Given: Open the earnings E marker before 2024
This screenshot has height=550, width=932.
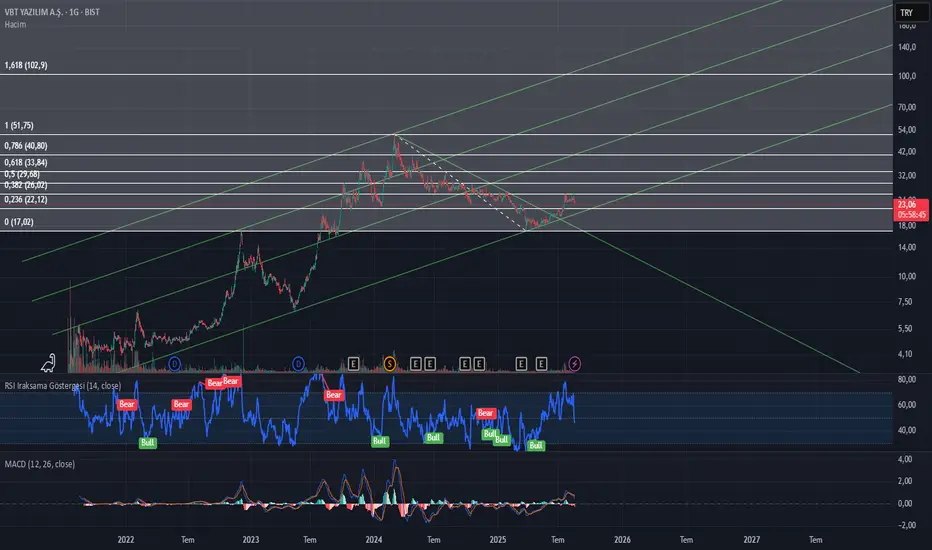Looking at the screenshot, I should 353,363.
